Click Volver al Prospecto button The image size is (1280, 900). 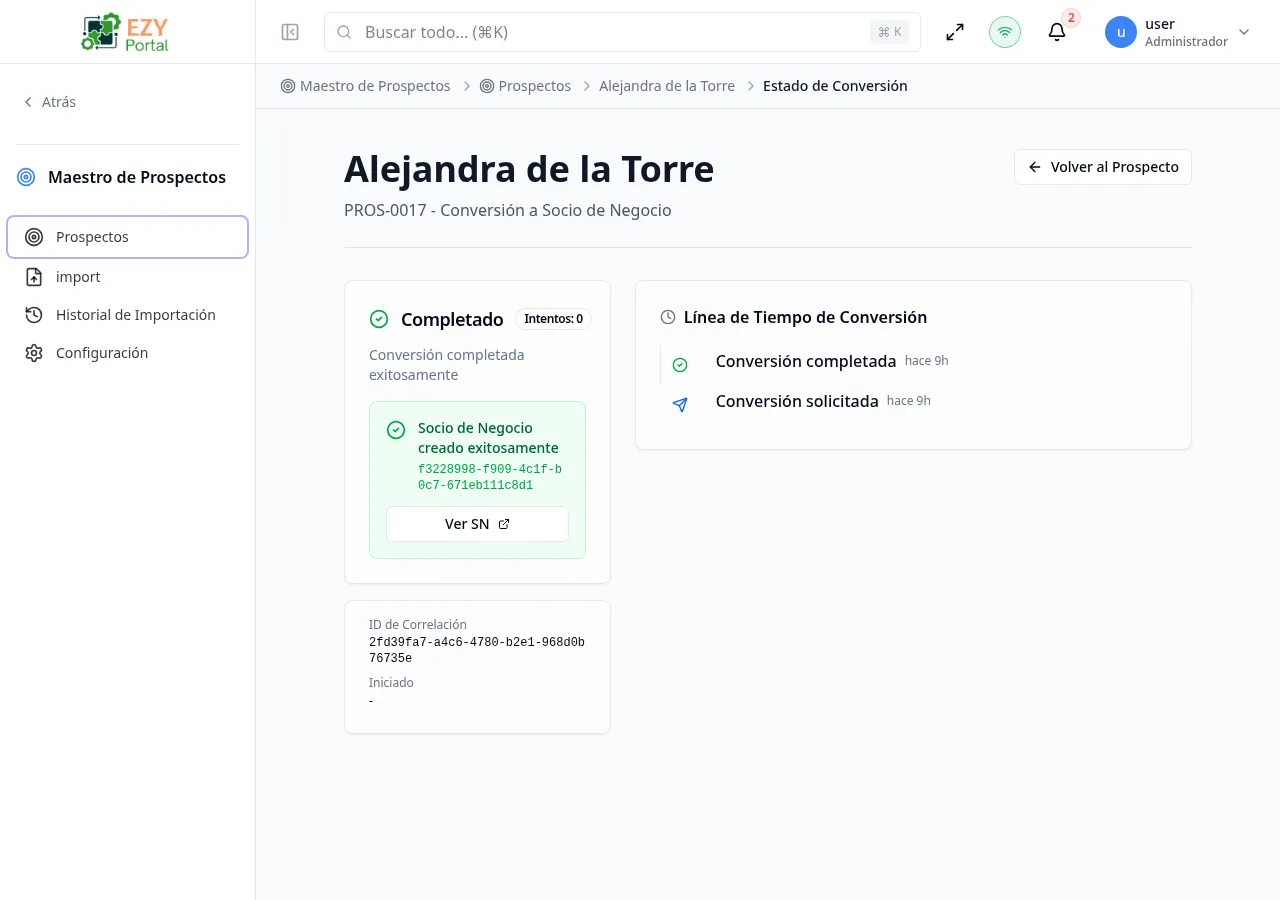pyautogui.click(x=1103, y=167)
